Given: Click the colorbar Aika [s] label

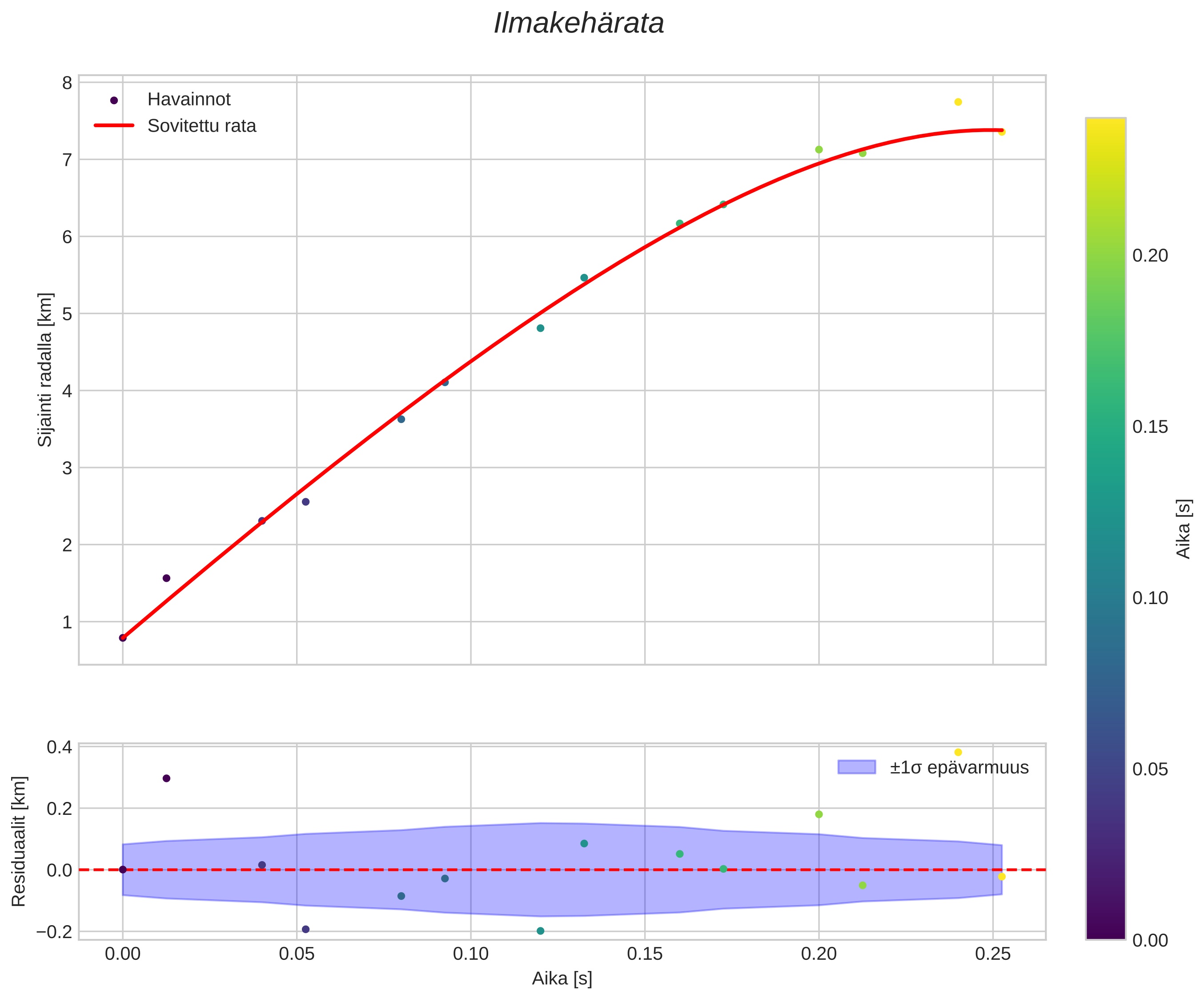Looking at the screenshot, I should point(1184,529).
